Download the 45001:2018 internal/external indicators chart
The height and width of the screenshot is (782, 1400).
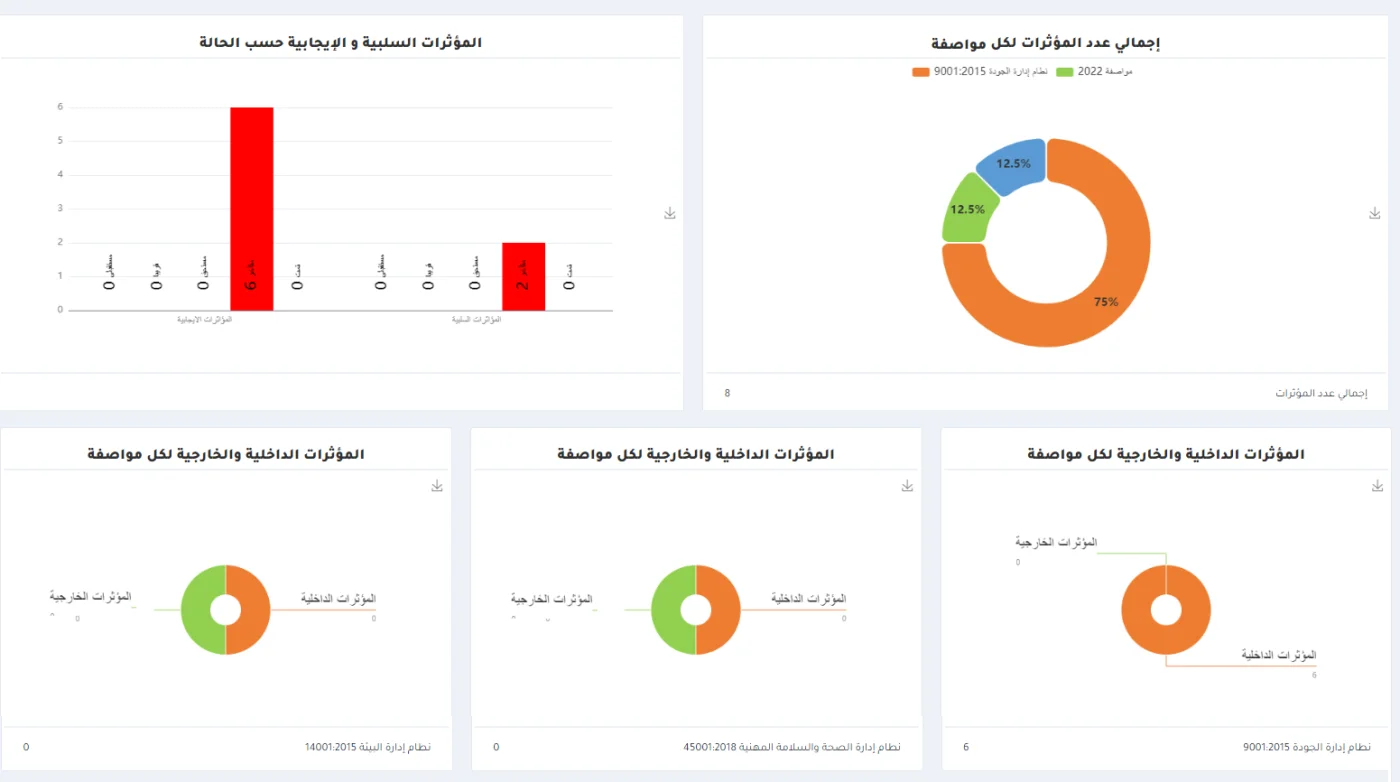[907, 486]
